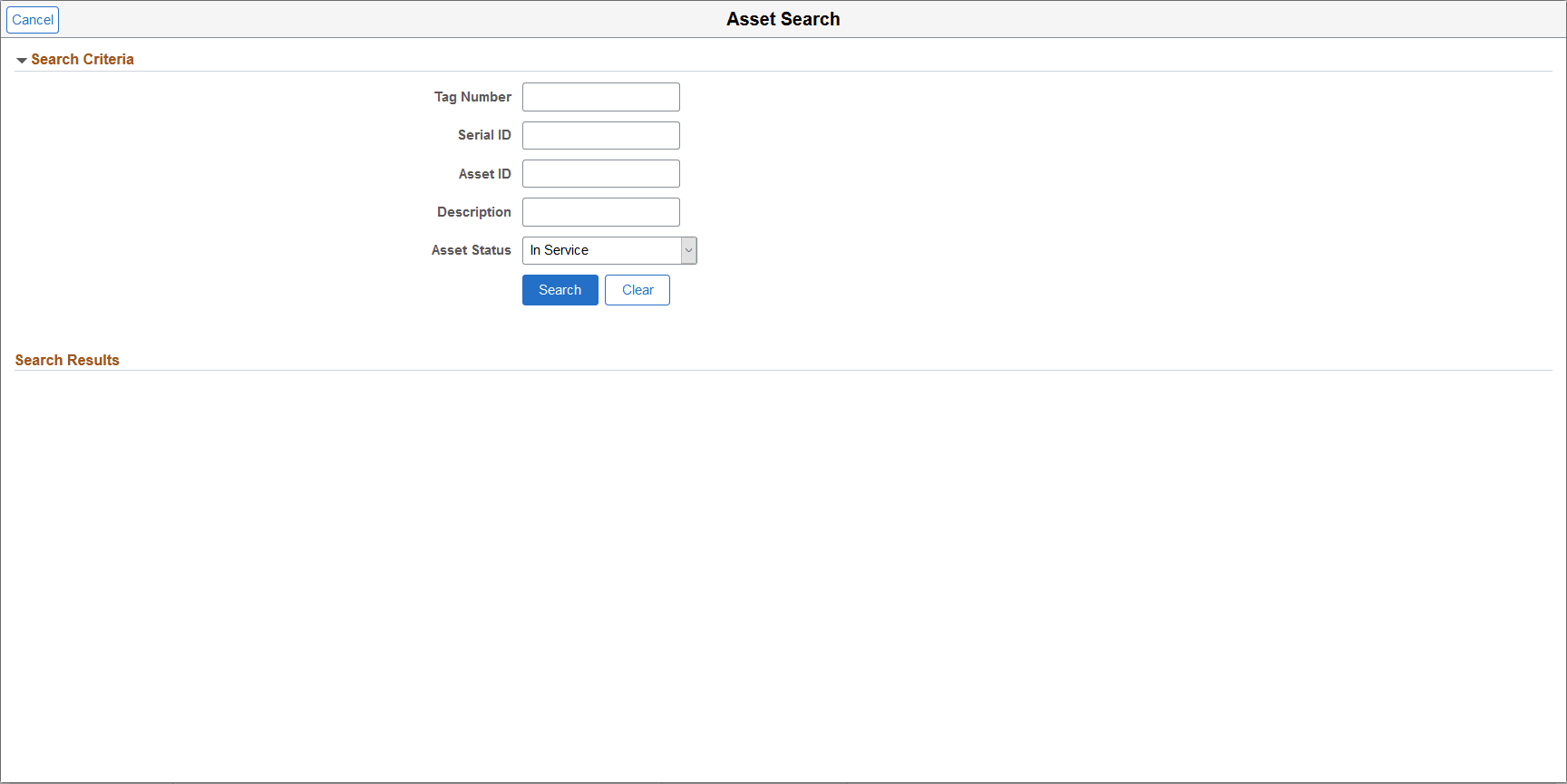This screenshot has width=1567, height=784.
Task: Click the blue Search button
Action: (x=560, y=290)
